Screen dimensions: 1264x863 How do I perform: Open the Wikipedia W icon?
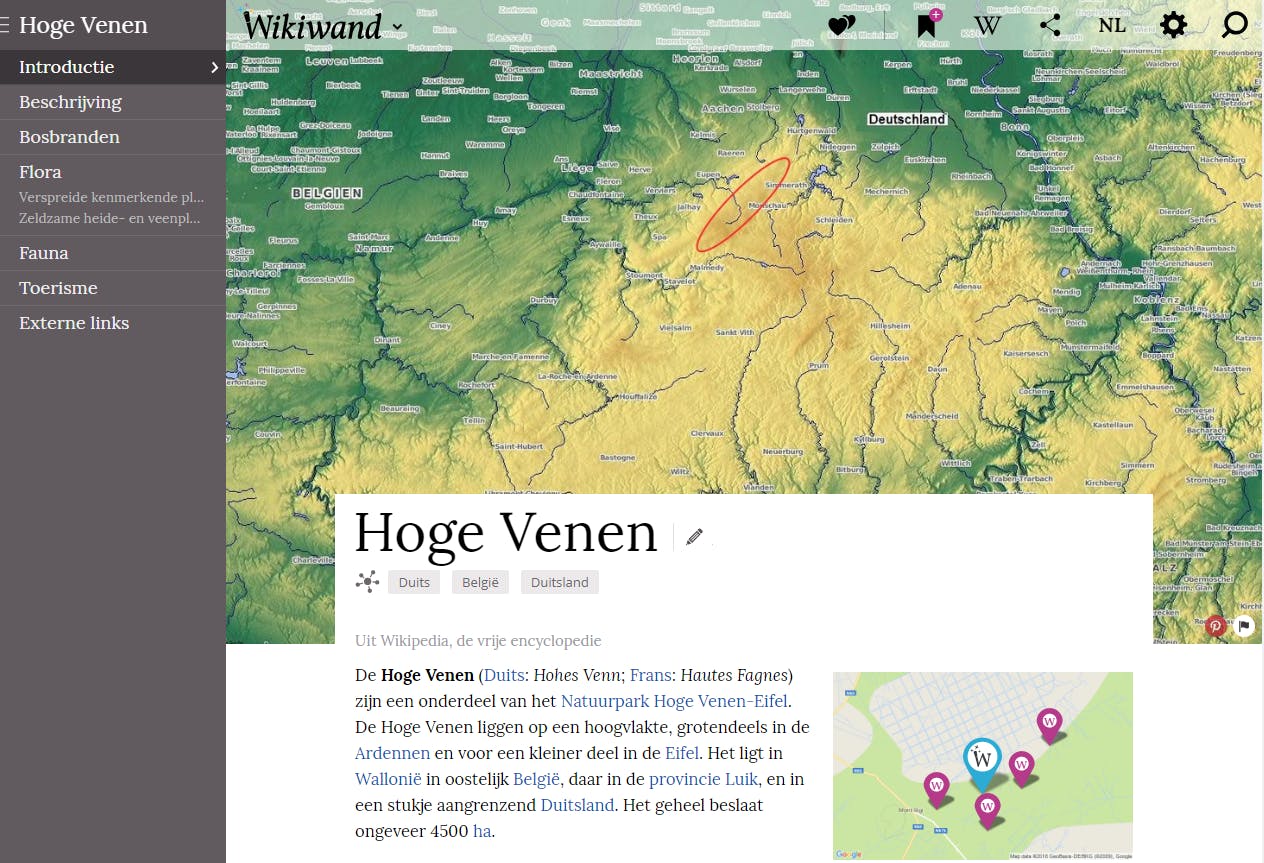(987, 25)
